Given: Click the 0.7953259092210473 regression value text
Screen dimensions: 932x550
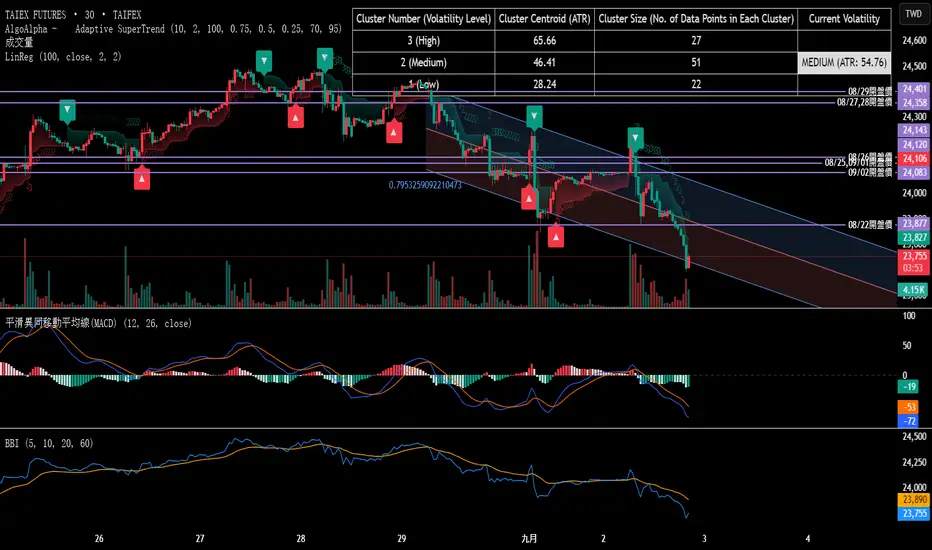Looking at the screenshot, I should [x=425, y=186].
